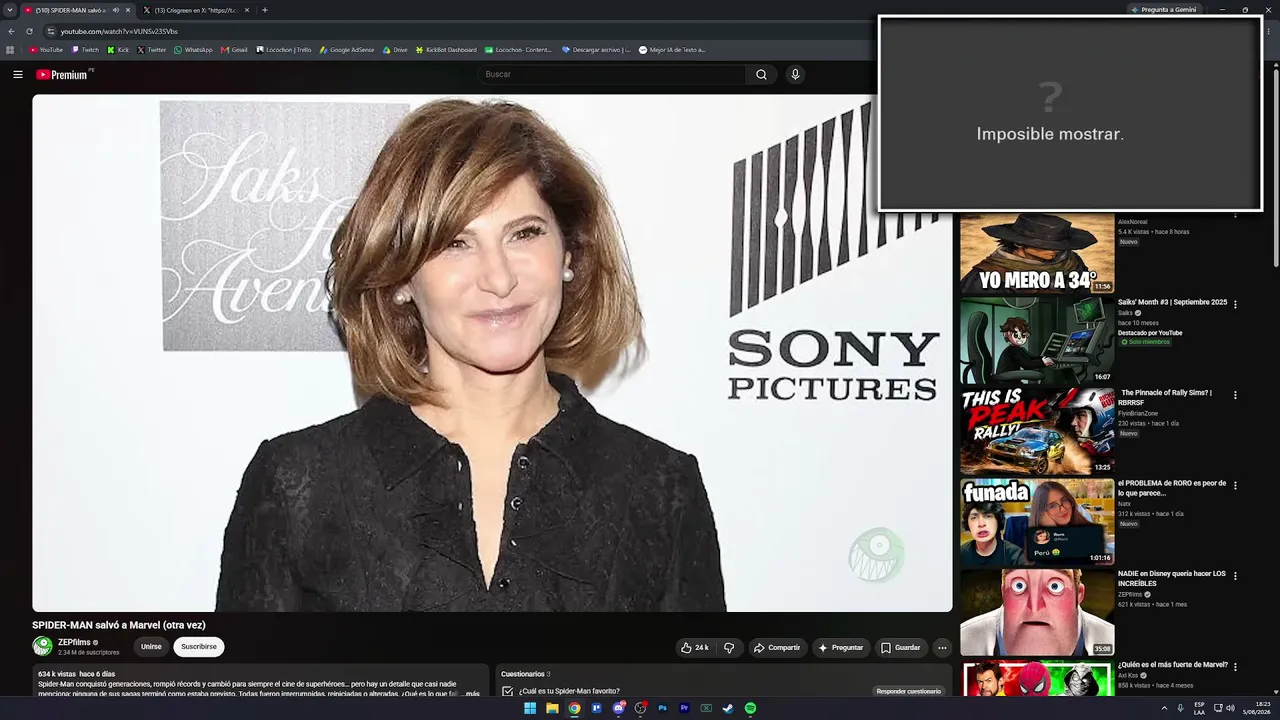The width and height of the screenshot is (1280, 720).
Task: Focus the Buscar search field
Action: pos(612,74)
